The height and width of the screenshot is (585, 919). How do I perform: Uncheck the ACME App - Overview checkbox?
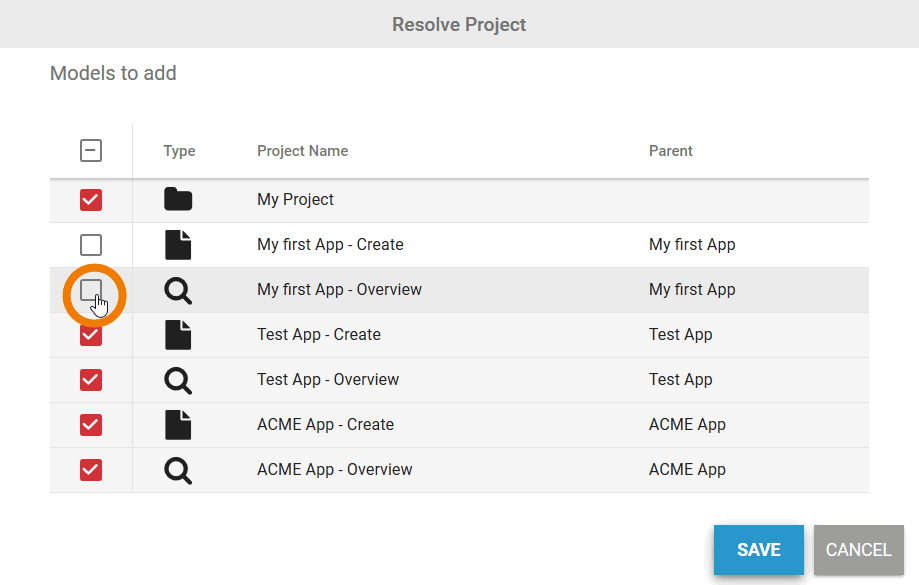click(x=90, y=469)
